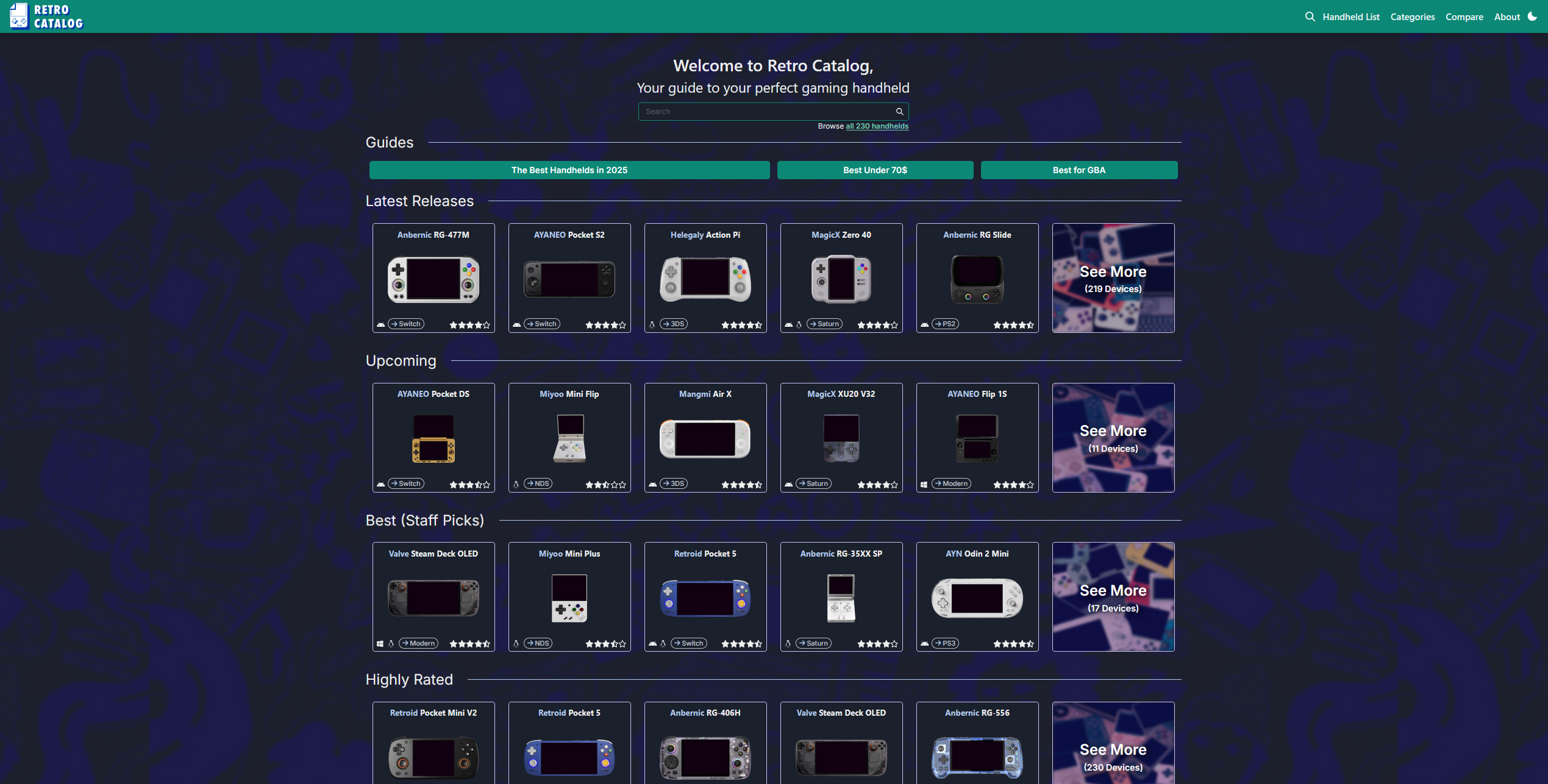Screen dimensions: 1548x784
Task: Click NDS tag on Miyoo Mini Flip
Action: 538,483
